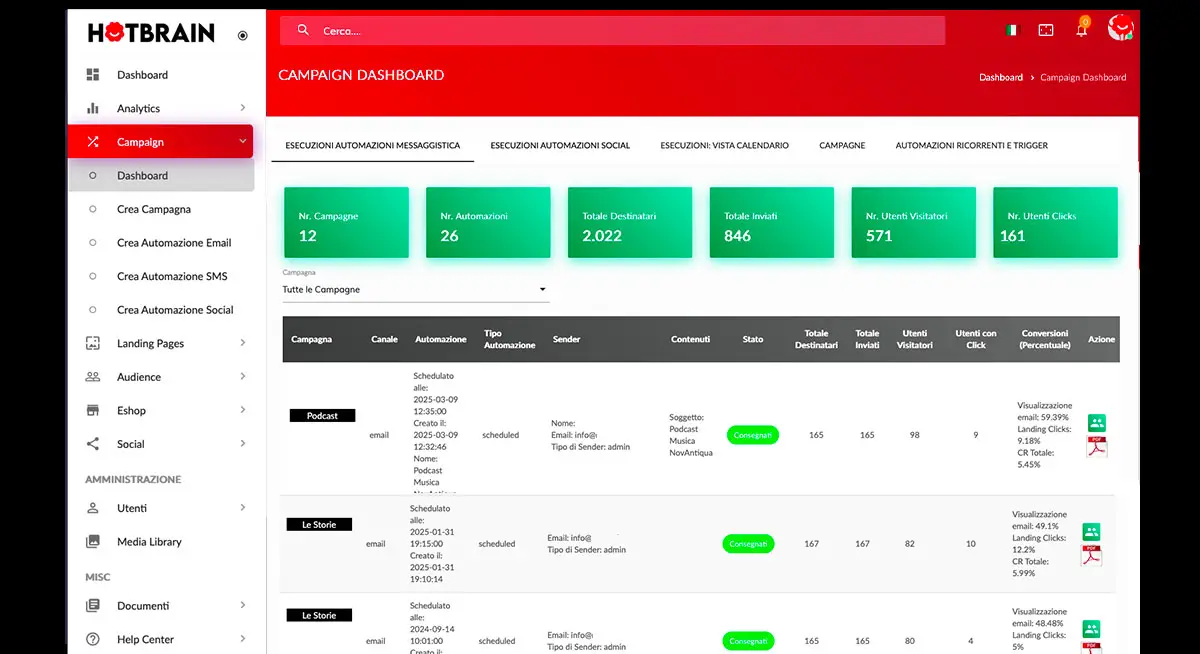Switch to Esecuzioni Automazioni Social tab
Viewport: 1200px width, 654px height.
(560, 146)
